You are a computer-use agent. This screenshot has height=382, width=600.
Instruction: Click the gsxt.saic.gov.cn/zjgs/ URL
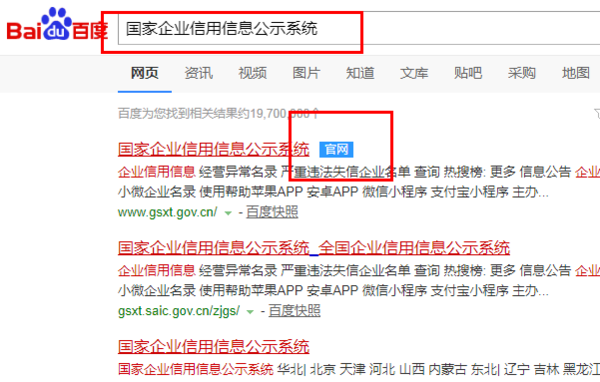(x=179, y=310)
